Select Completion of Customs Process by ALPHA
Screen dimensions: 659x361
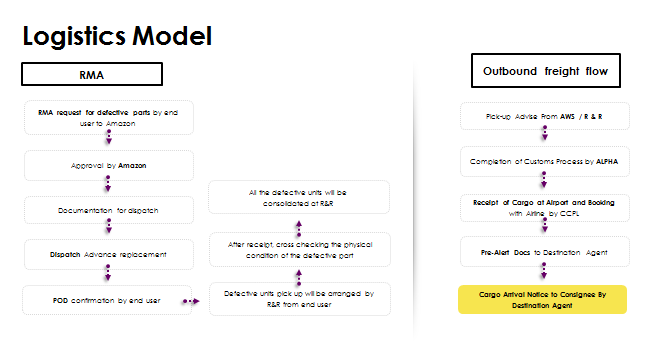point(545,161)
